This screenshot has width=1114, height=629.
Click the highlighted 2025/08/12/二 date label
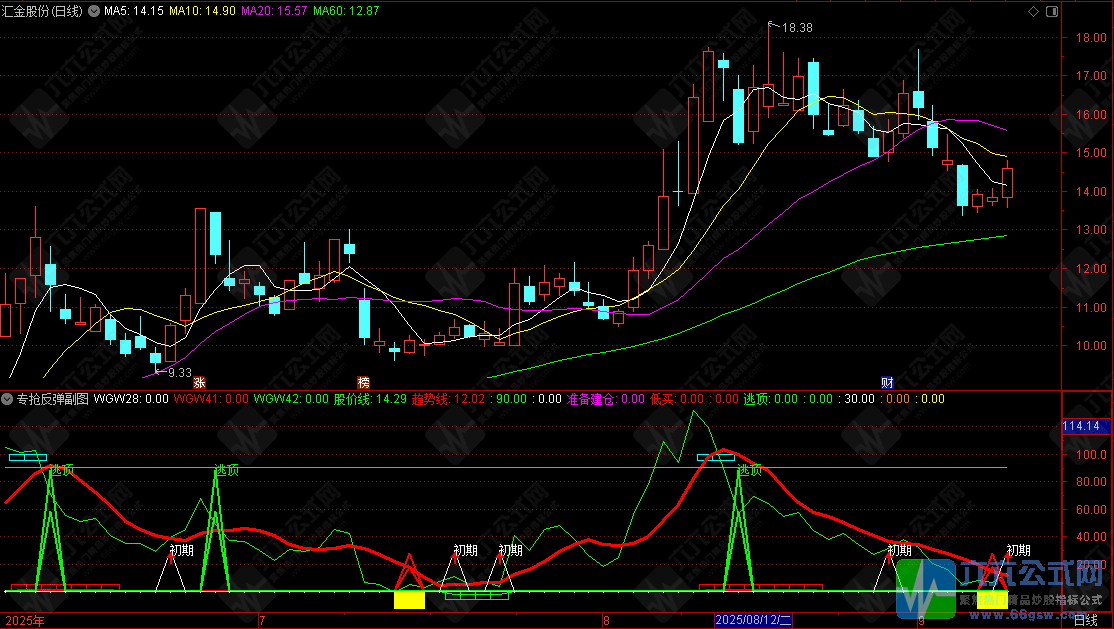(x=753, y=620)
